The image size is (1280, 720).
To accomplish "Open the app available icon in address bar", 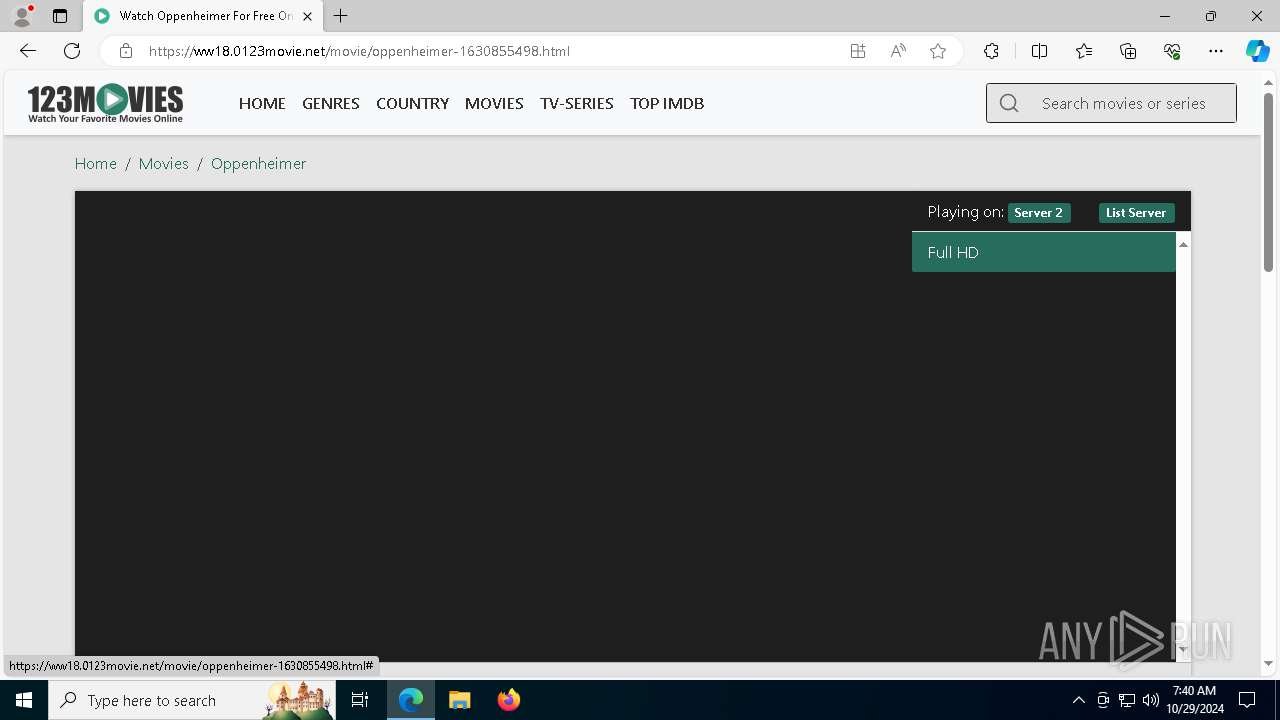I will click(858, 51).
